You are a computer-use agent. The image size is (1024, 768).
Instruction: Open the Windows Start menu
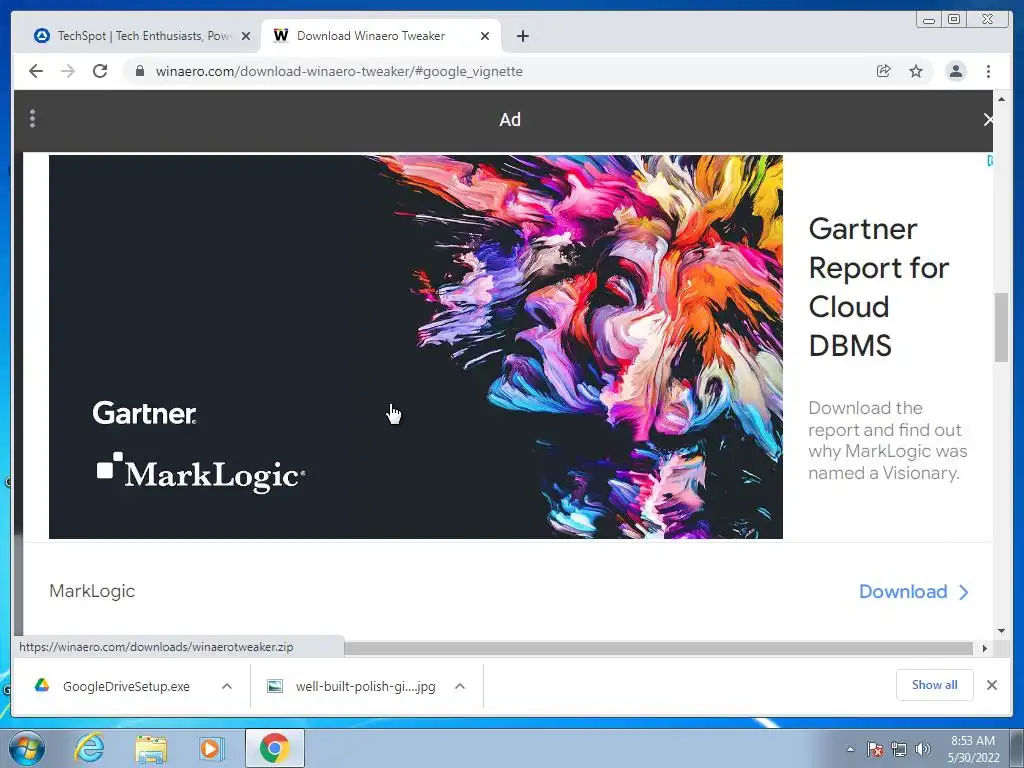coord(27,748)
